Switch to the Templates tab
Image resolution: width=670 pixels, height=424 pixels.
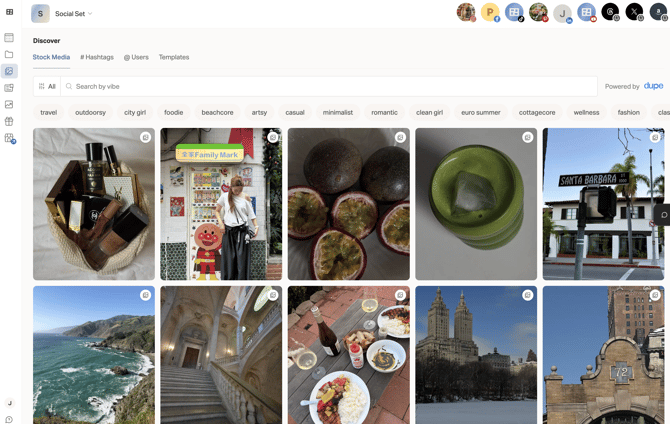[x=174, y=57]
